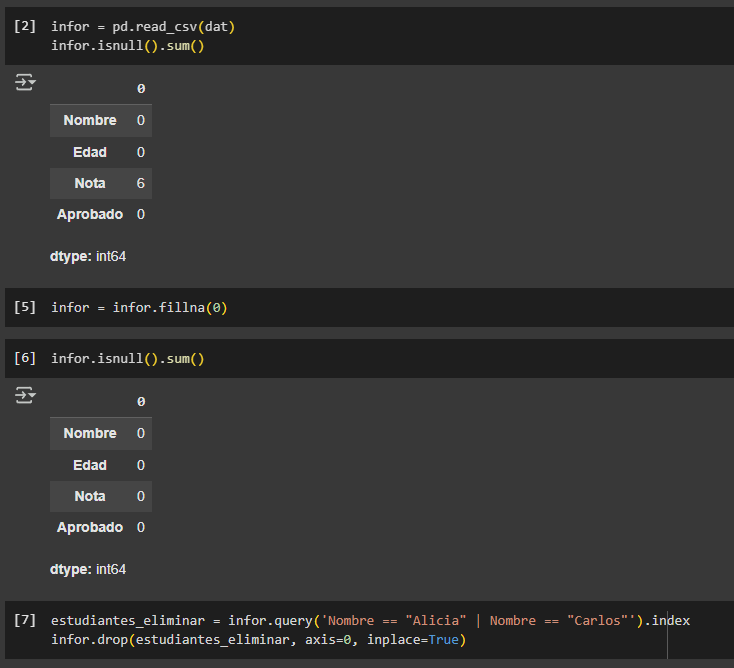Click the dtype: int64 text in first output
The width and height of the screenshot is (734, 668).
pos(88,257)
